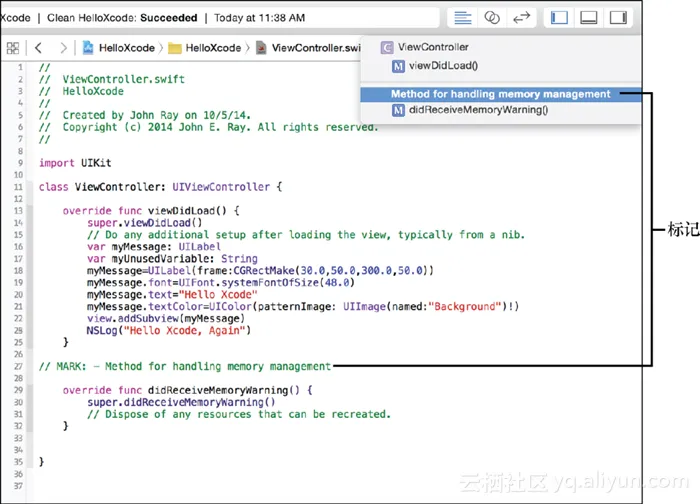Go back in editor history
The image size is (700, 504).
pyautogui.click(x=38, y=48)
